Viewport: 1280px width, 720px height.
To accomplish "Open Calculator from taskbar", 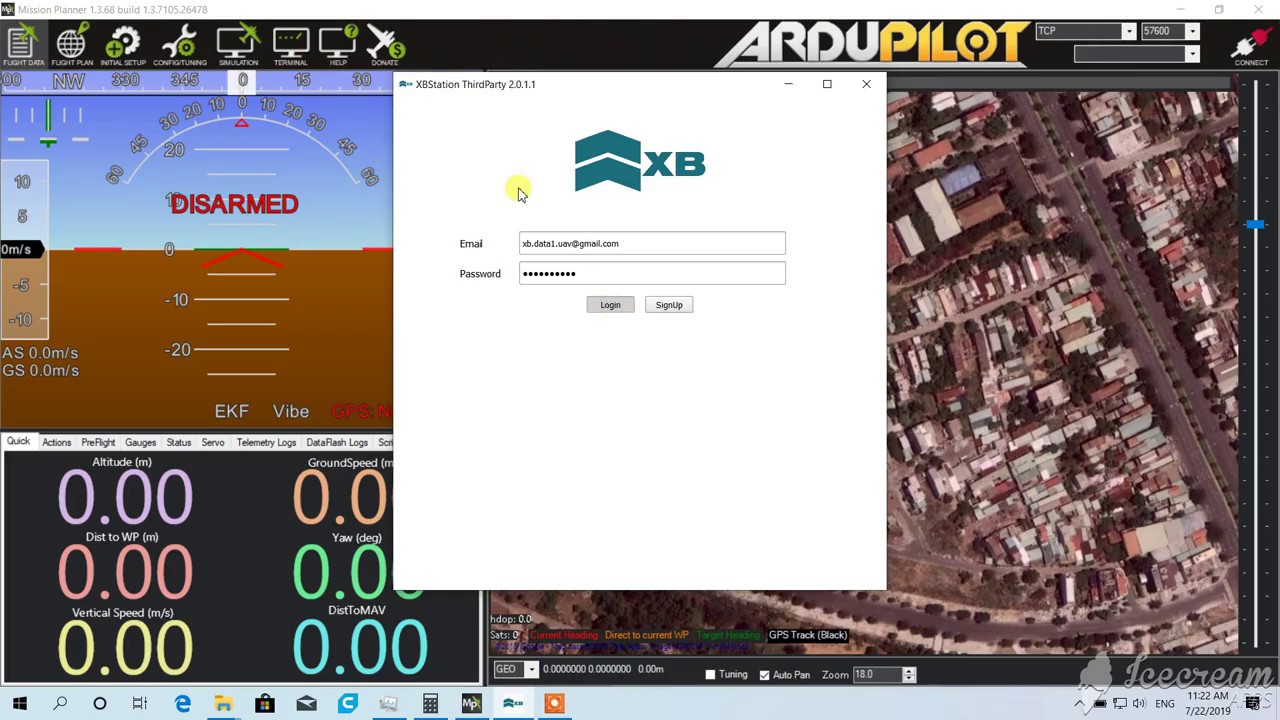I will 430,704.
